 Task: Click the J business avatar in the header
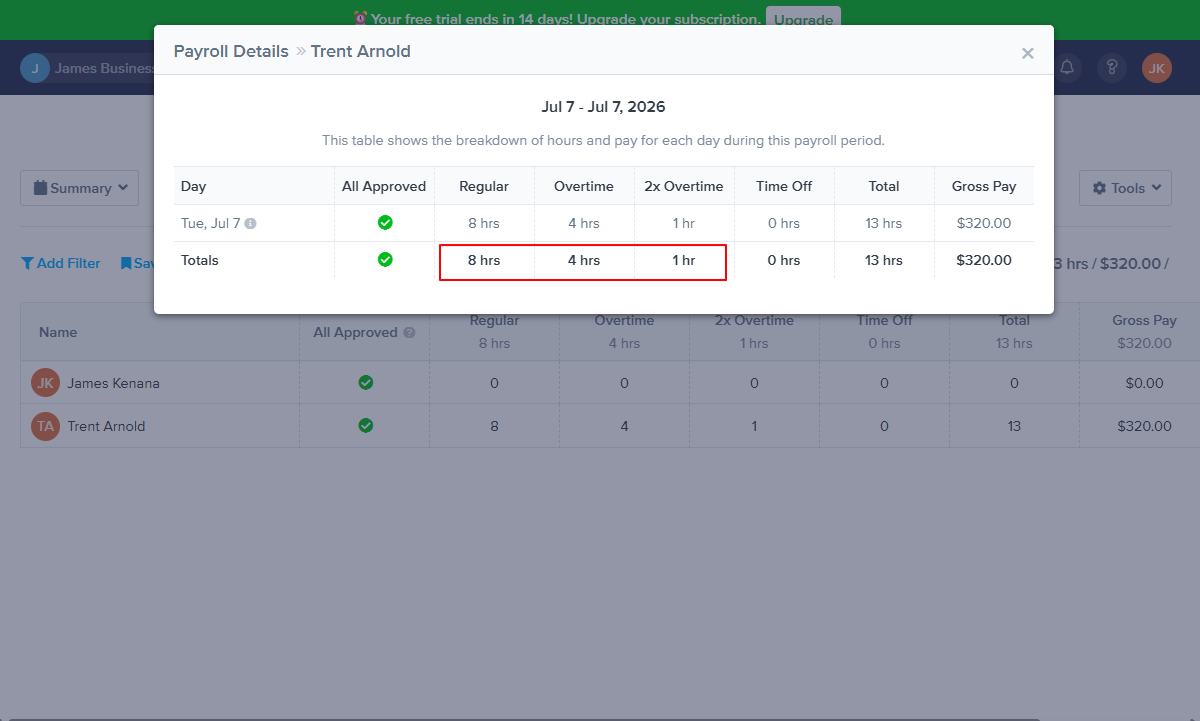[35, 68]
